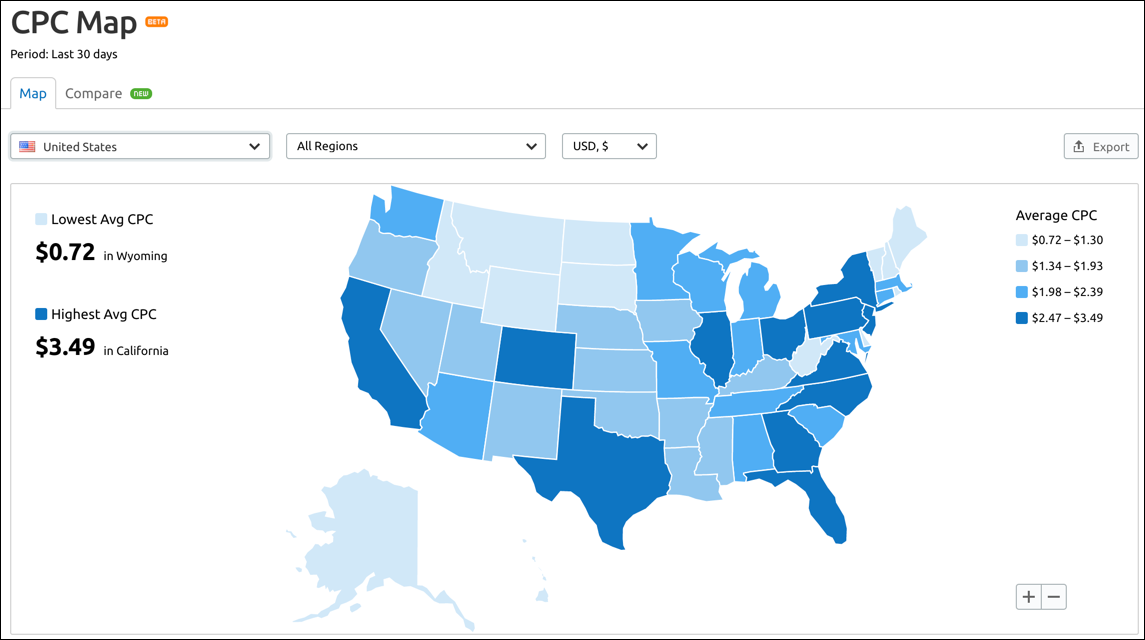Expand the All Regions dropdown
Image resolution: width=1145 pixels, height=640 pixels.
pos(416,146)
